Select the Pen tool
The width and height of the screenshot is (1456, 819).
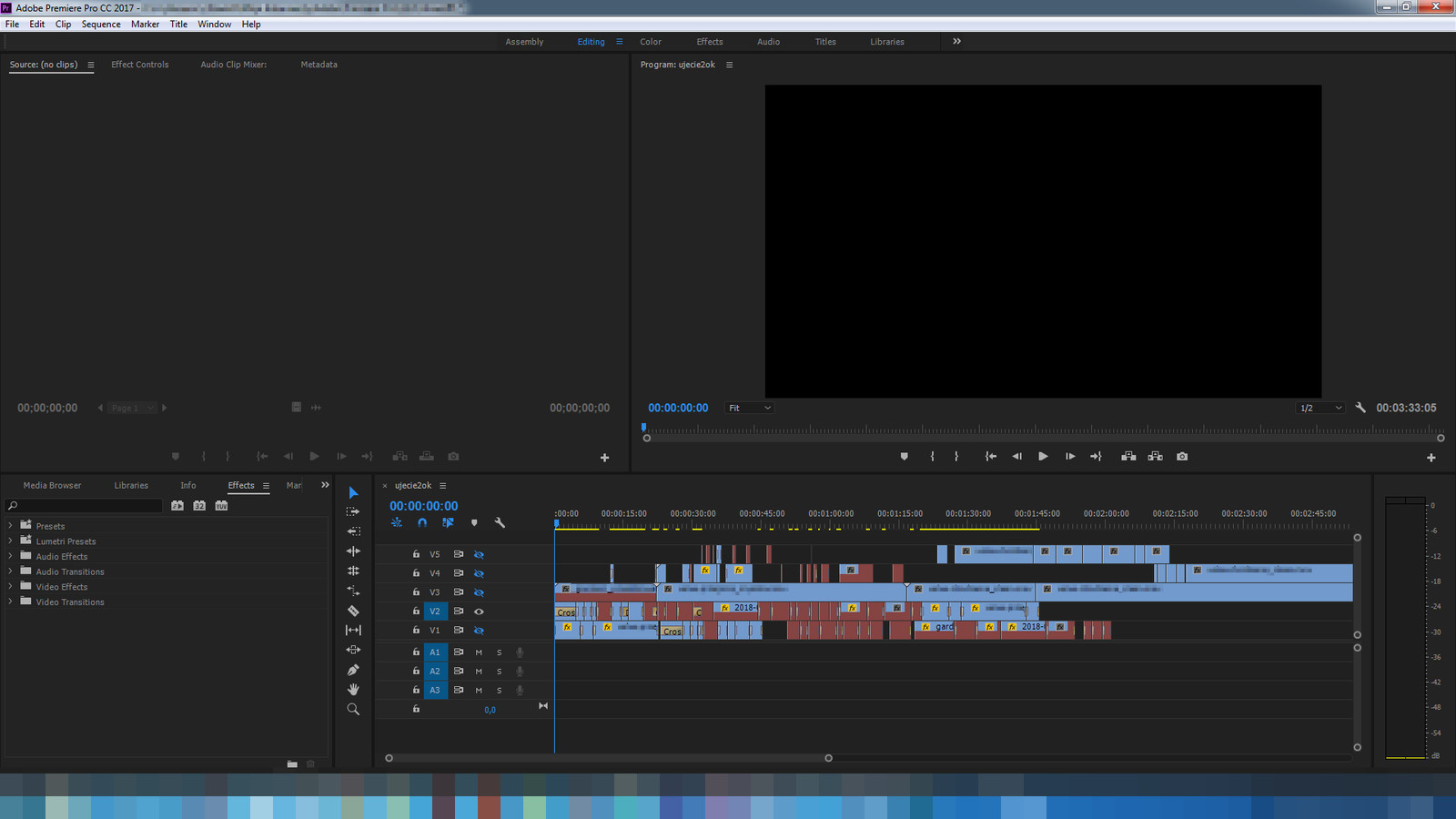pos(353,670)
